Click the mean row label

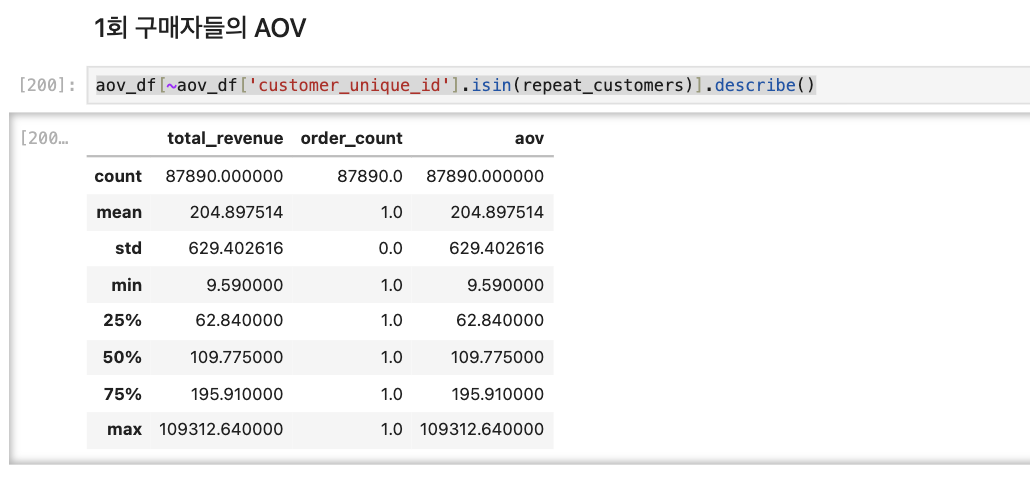click(119, 212)
